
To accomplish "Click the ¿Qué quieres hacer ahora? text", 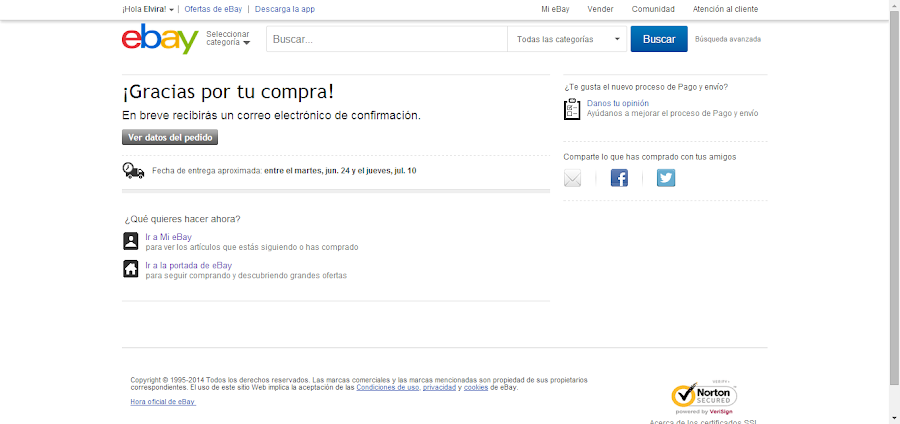I will click(x=183, y=219).
